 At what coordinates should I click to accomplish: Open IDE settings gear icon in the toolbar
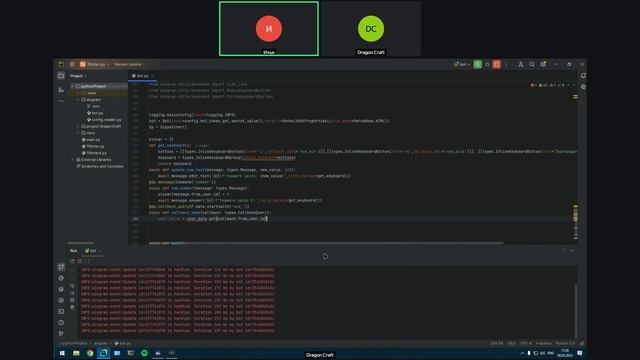pyautogui.click(x=543, y=64)
